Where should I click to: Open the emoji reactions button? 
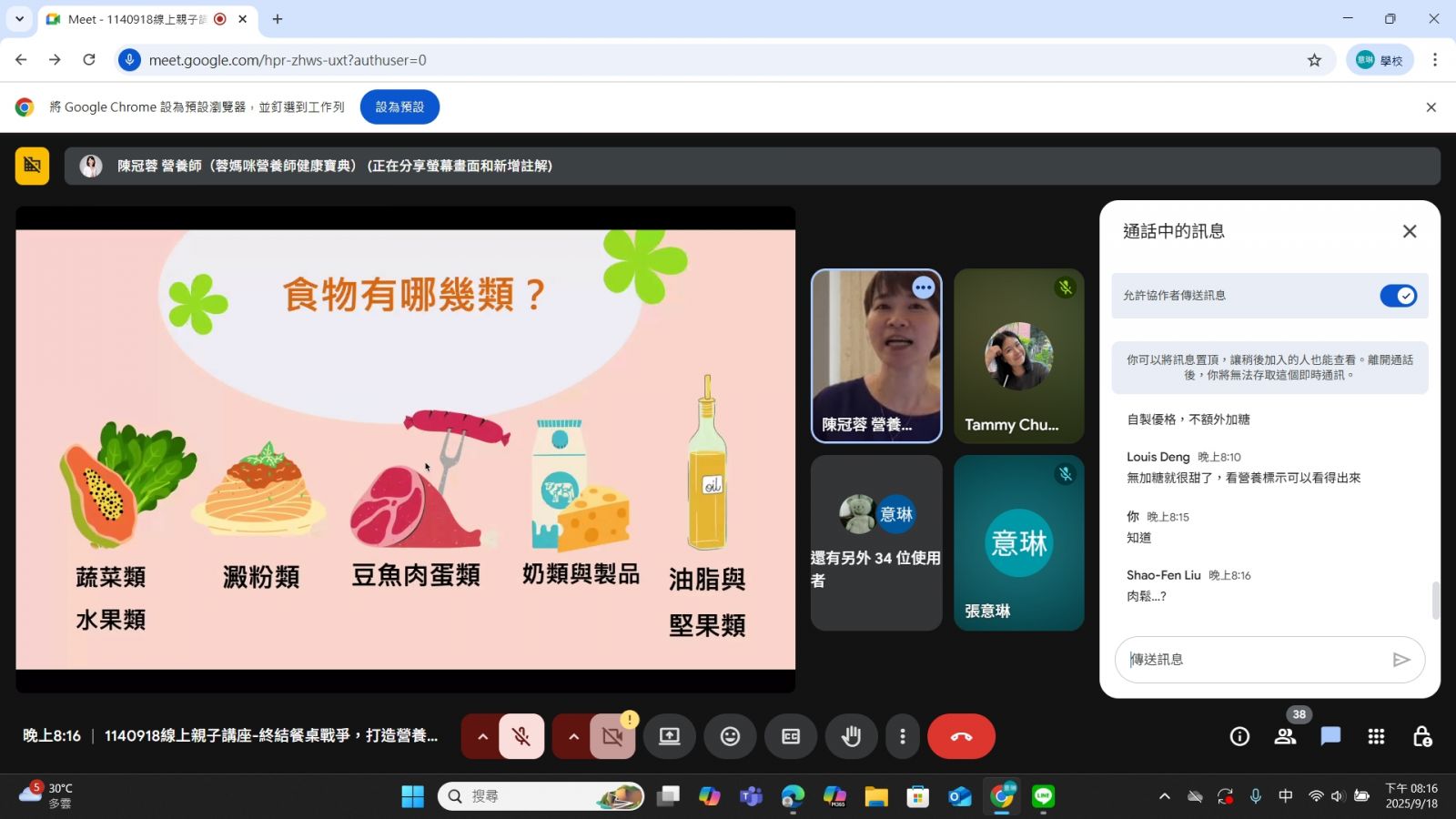coord(730,736)
